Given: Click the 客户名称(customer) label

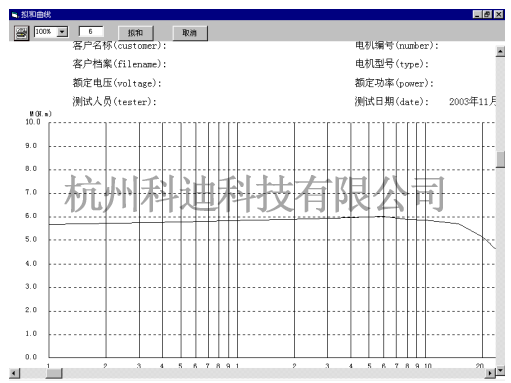Looking at the screenshot, I should click(119, 45).
